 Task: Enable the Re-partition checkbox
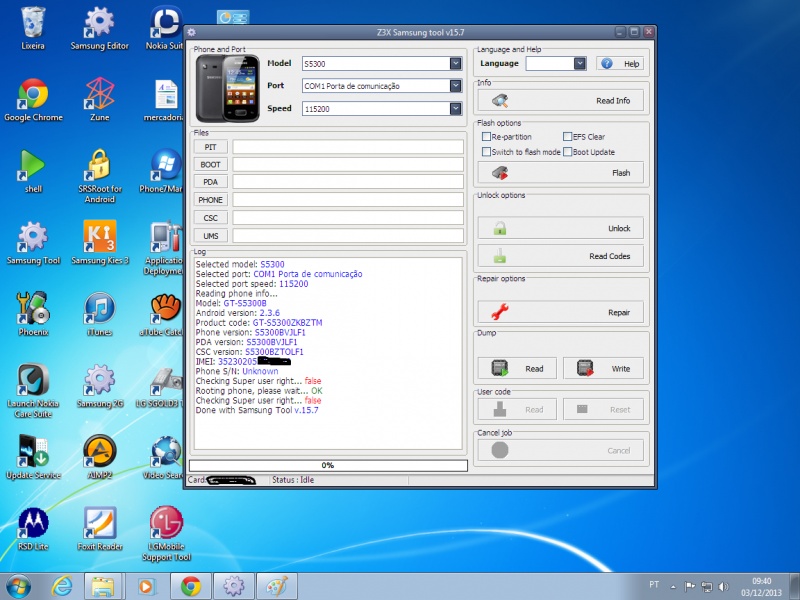[x=486, y=137]
